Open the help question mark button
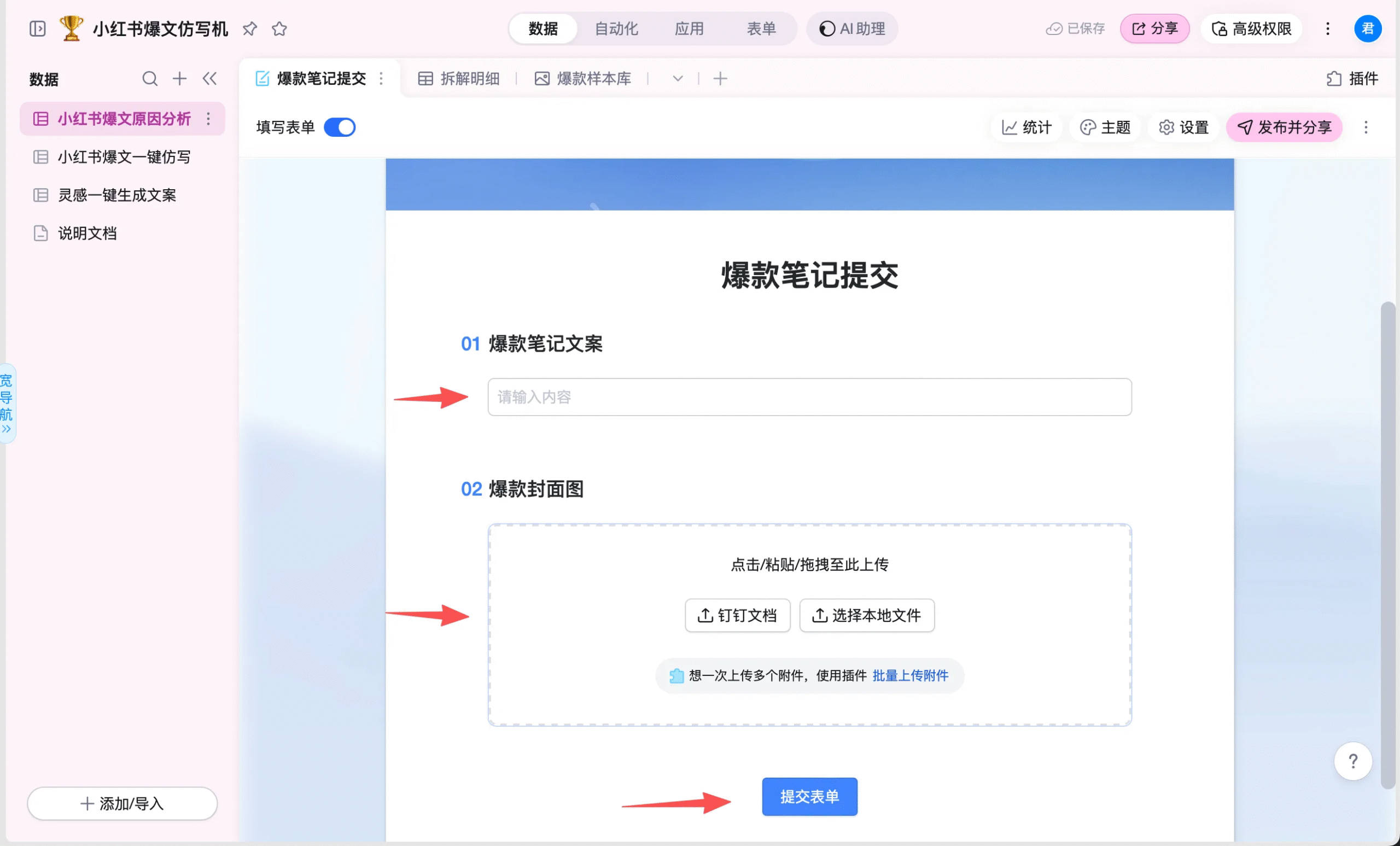The height and width of the screenshot is (846, 1400). 1353,761
